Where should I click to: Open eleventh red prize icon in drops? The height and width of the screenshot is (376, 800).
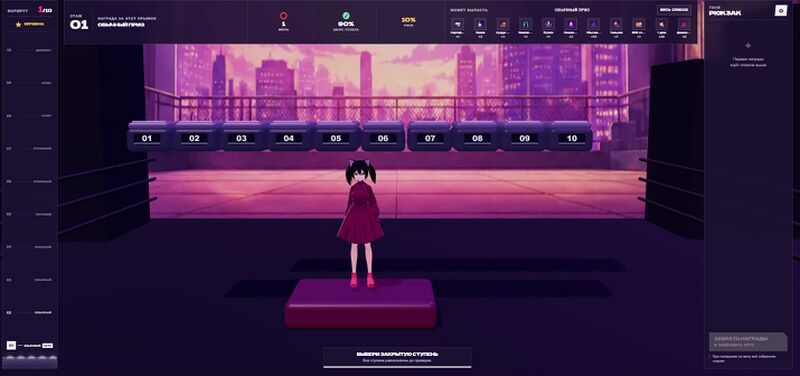684,24
